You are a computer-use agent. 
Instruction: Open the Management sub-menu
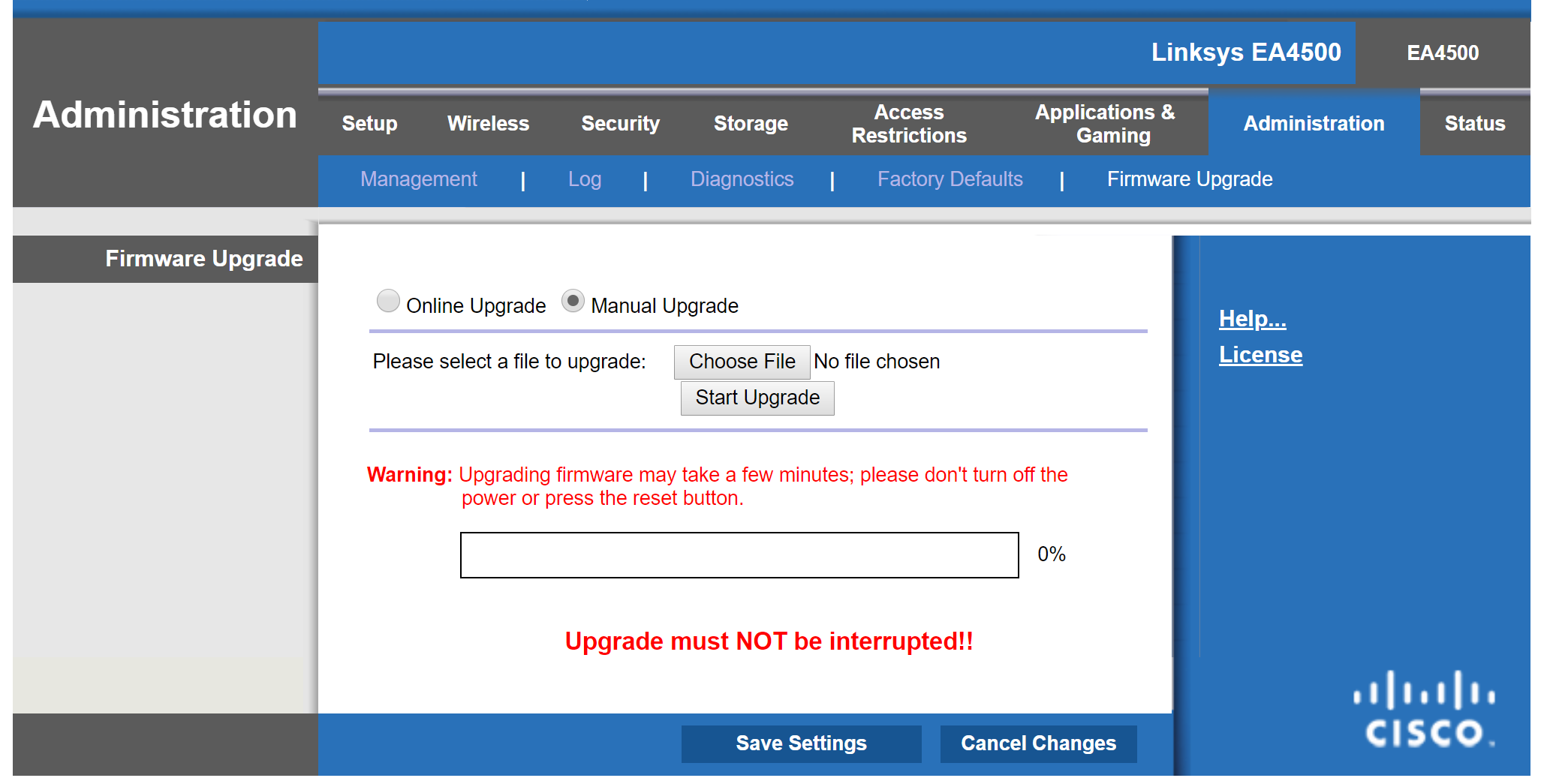(419, 179)
